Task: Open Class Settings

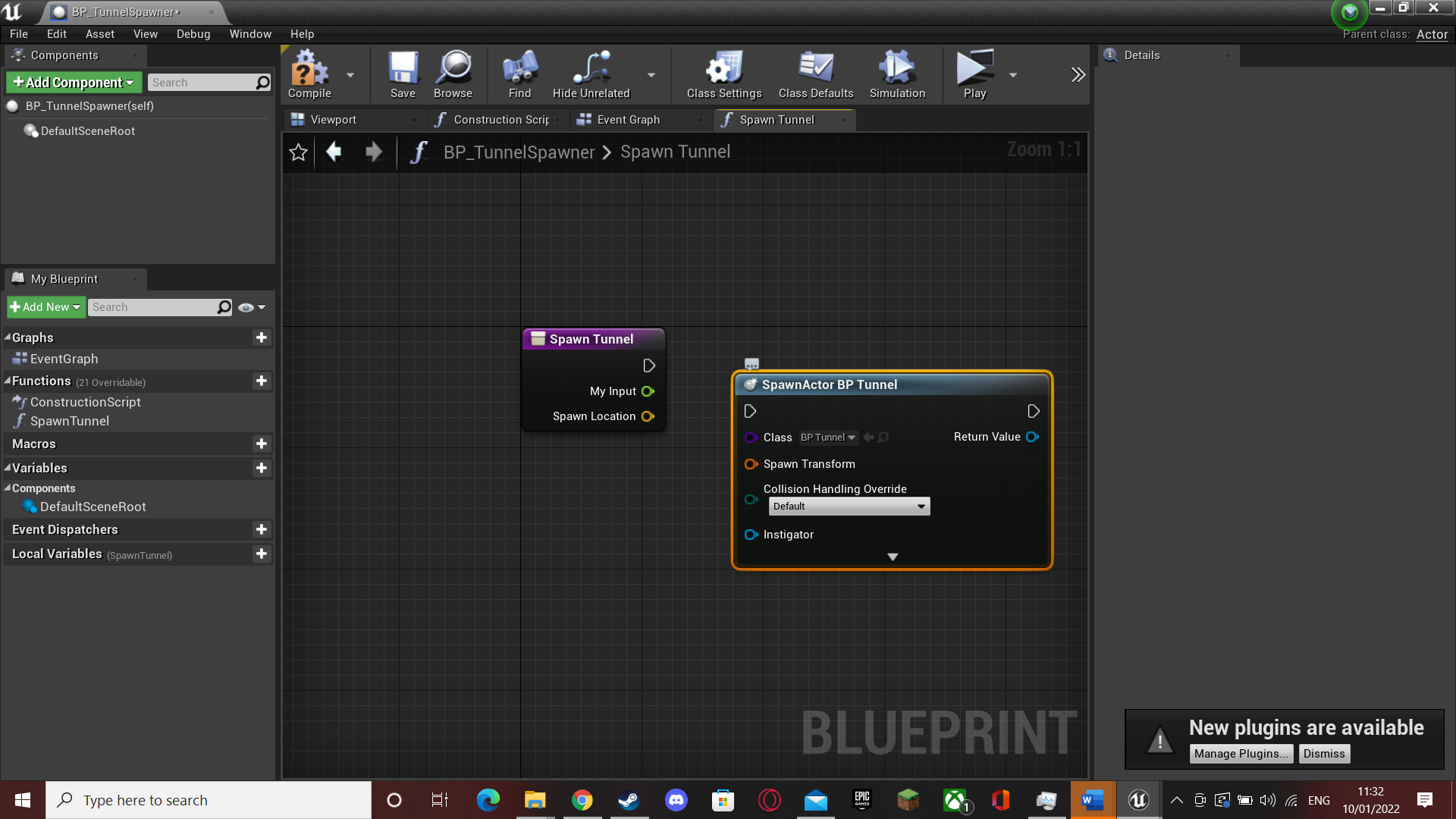Action: [724, 74]
